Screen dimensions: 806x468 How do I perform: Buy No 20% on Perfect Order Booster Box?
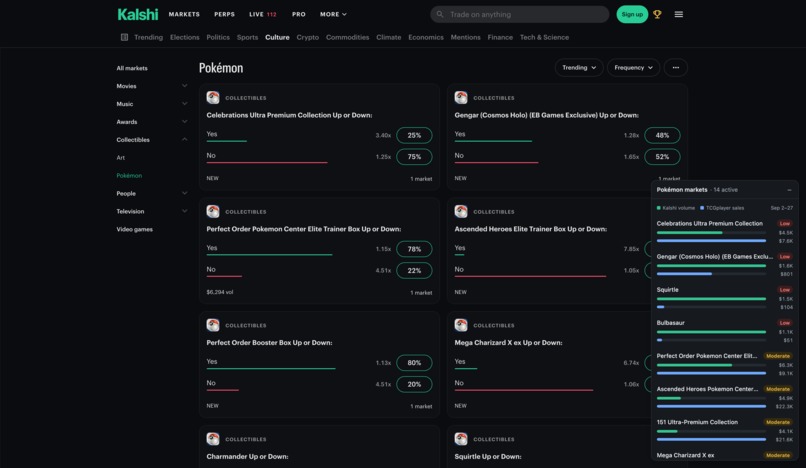pos(414,384)
